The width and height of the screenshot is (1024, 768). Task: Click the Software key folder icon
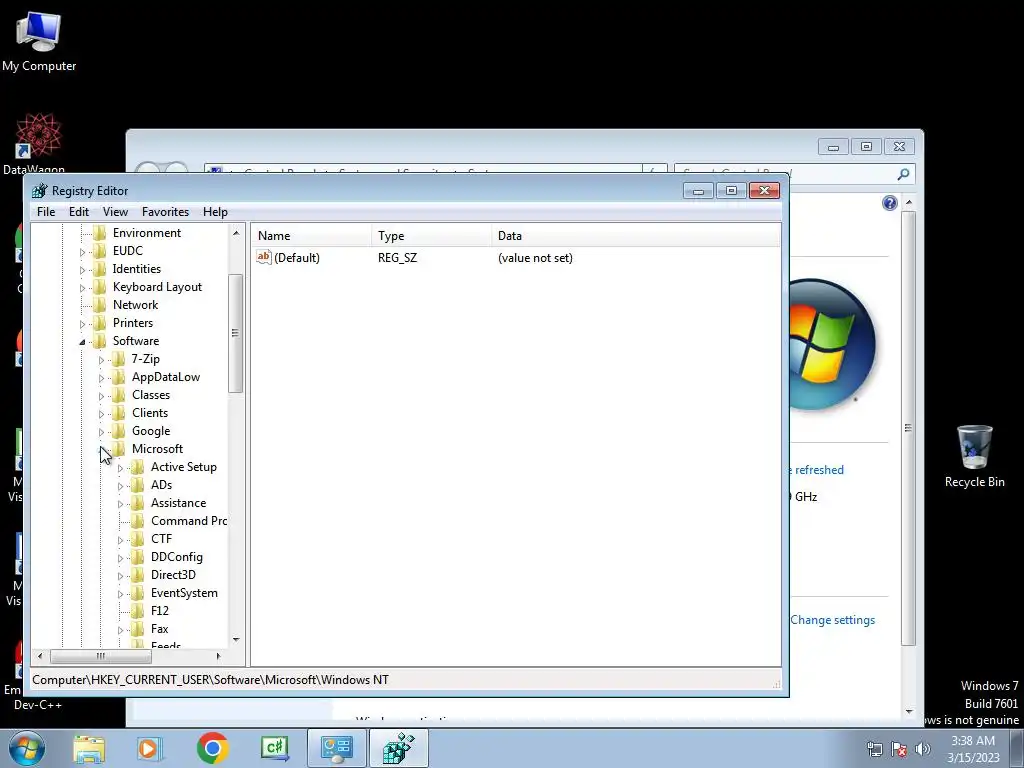[x=99, y=340]
